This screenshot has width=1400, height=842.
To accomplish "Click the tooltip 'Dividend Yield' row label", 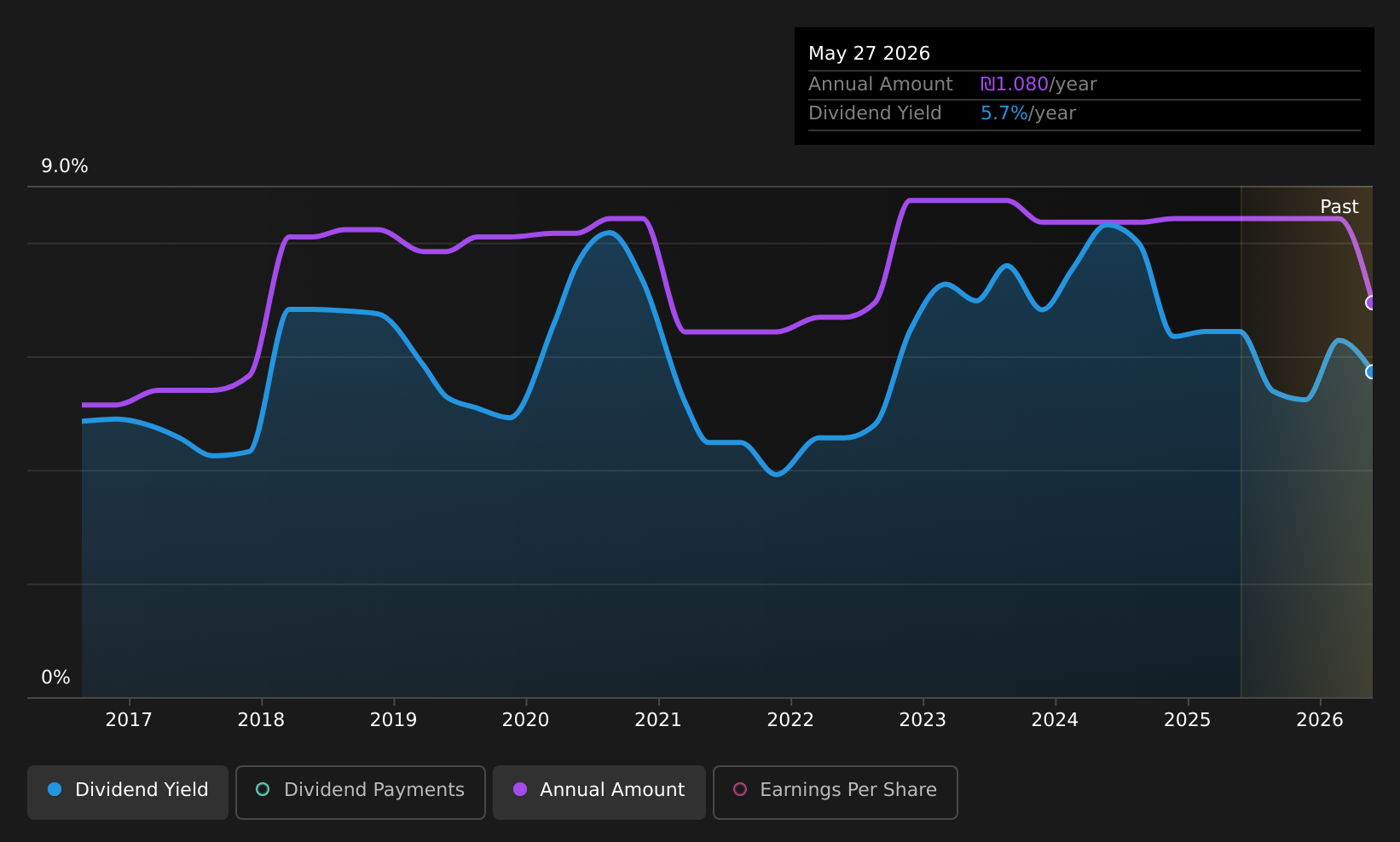I will click(x=875, y=113).
